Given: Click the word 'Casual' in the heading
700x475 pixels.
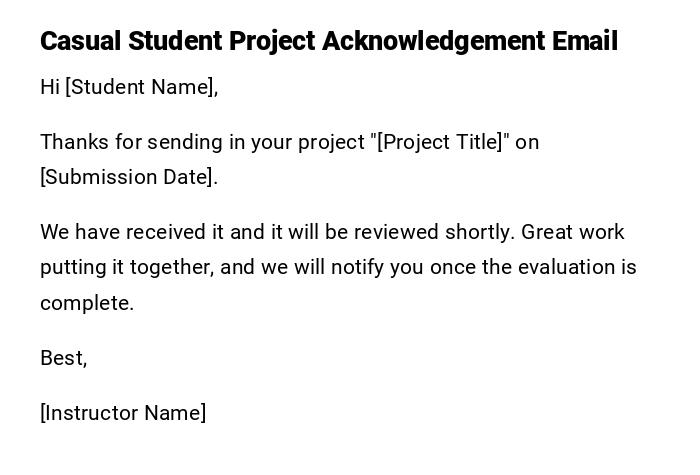Looking at the screenshot, I should (x=80, y=41).
